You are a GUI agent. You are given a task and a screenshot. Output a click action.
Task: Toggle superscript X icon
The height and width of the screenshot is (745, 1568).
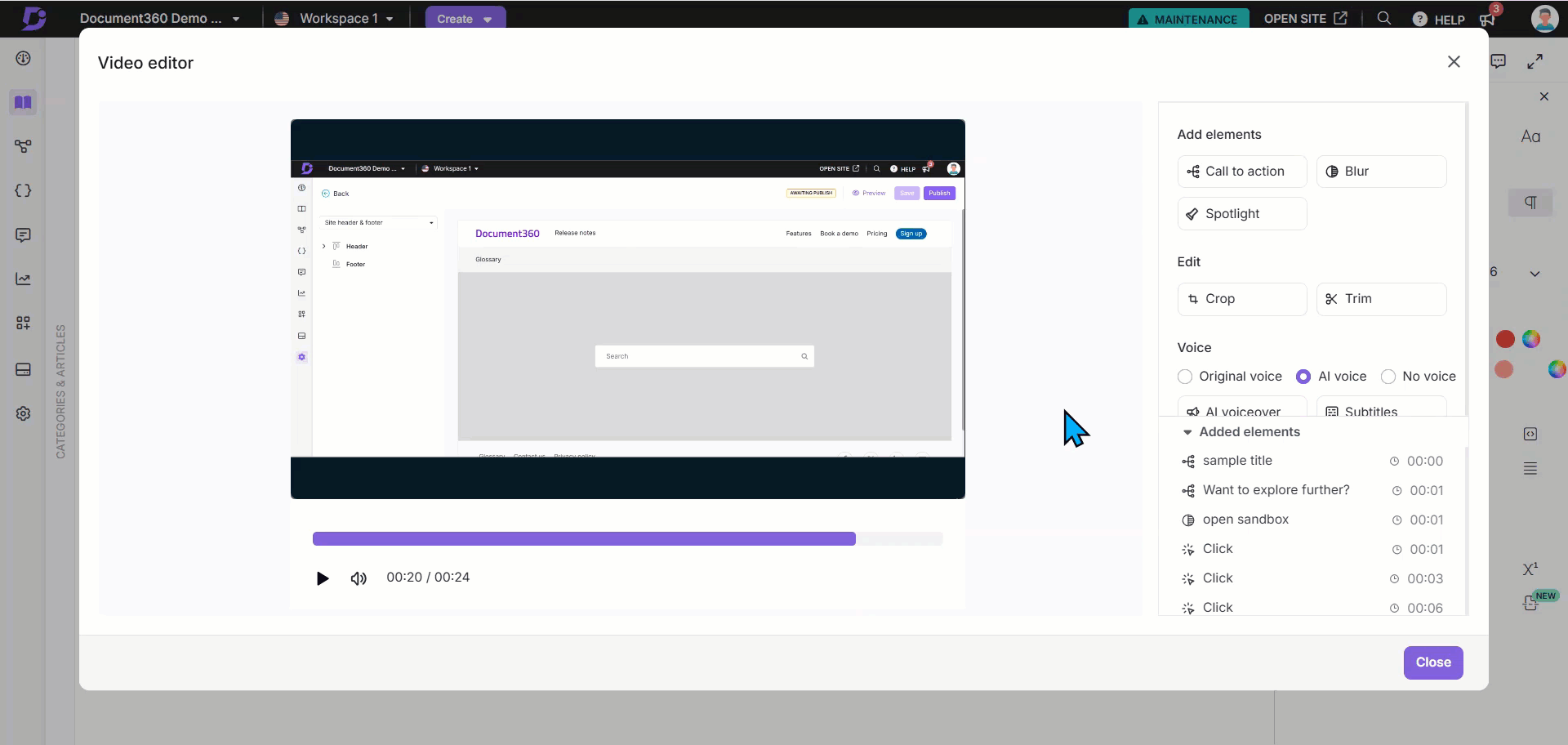pyautogui.click(x=1530, y=569)
